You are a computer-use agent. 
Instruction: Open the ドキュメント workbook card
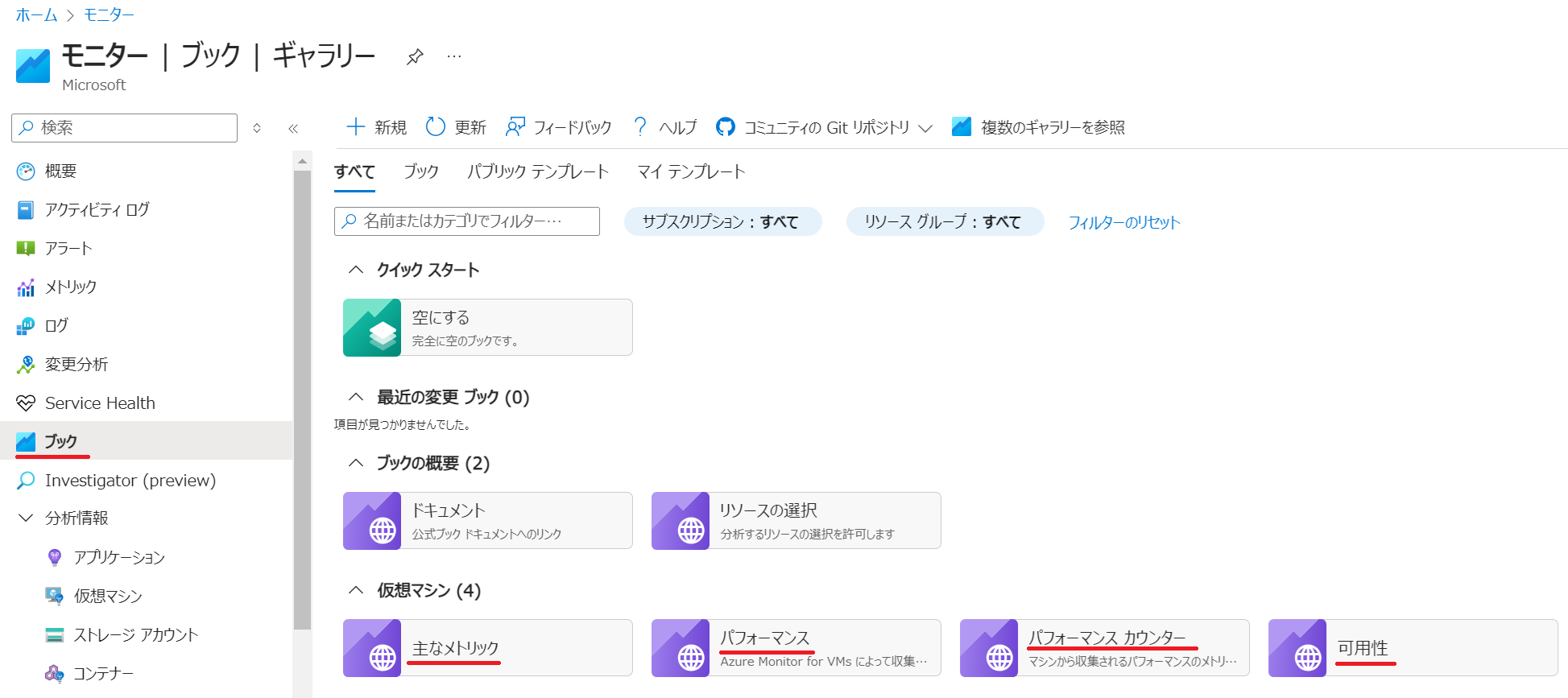488,521
